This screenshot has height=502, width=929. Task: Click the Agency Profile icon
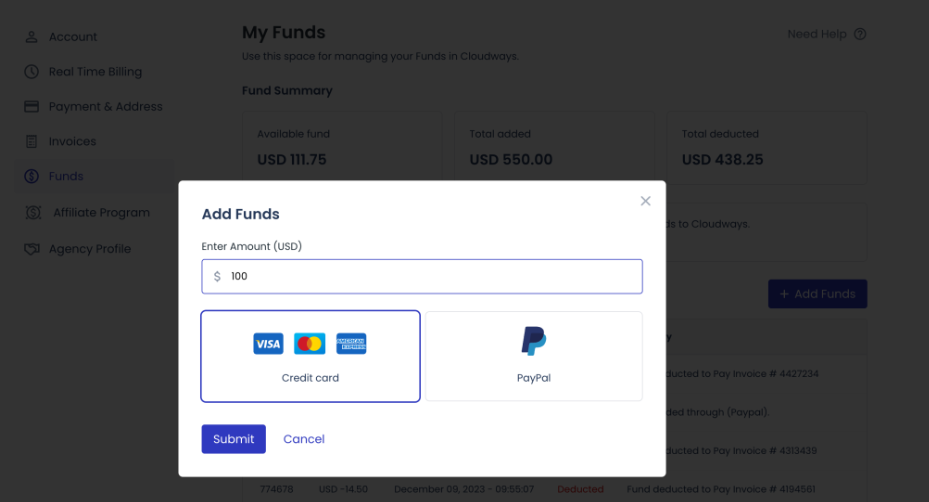pos(31,249)
